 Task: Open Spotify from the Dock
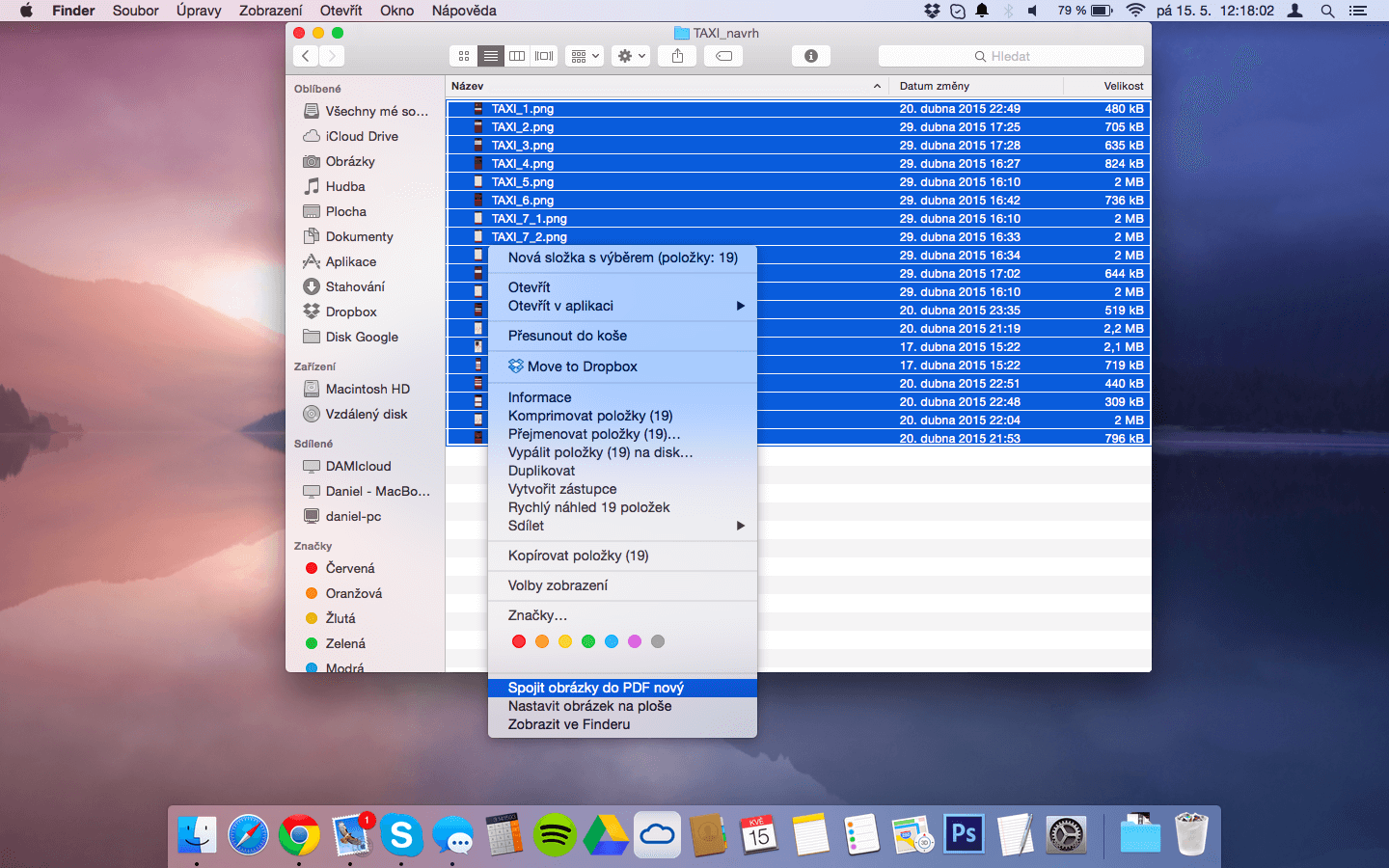(555, 834)
